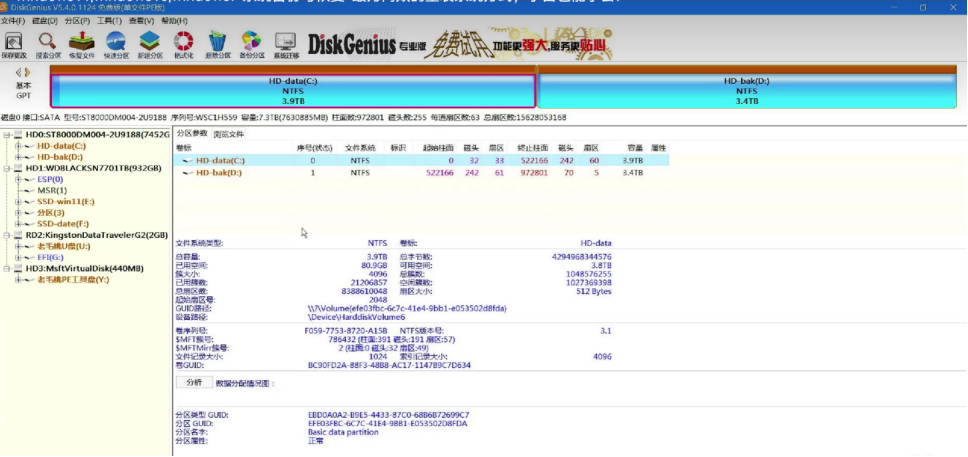Click the partition icon next to MSR(1) in the tree
Viewport: 968px width, 457px height.
click(30, 190)
